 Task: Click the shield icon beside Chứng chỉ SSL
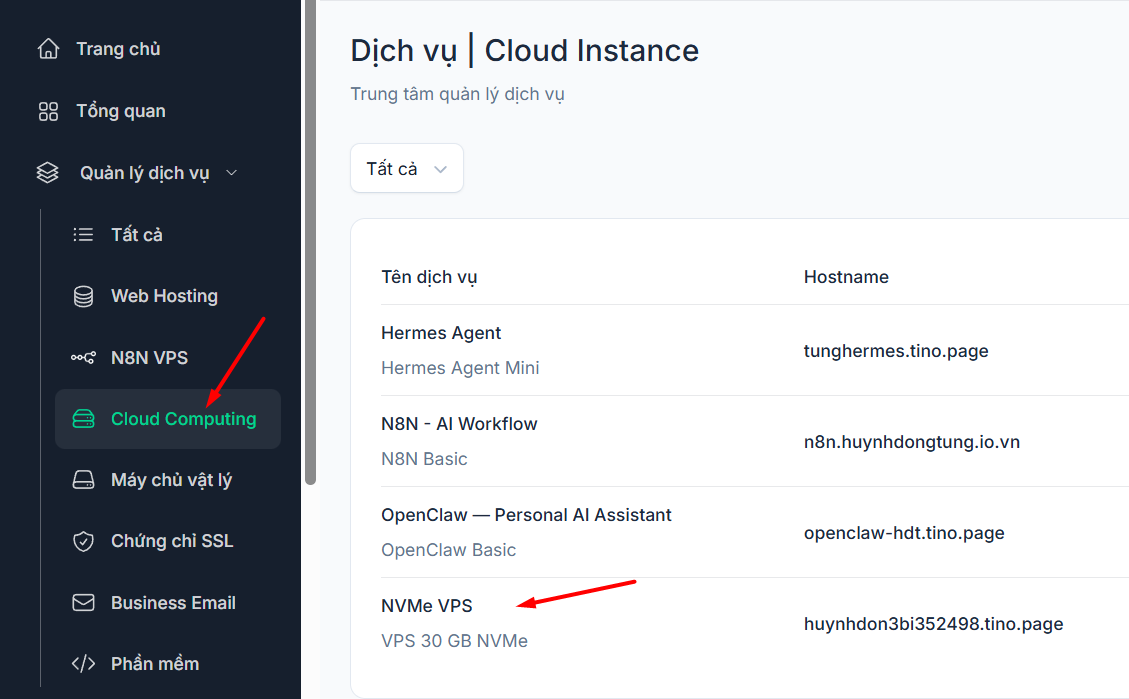click(x=84, y=541)
